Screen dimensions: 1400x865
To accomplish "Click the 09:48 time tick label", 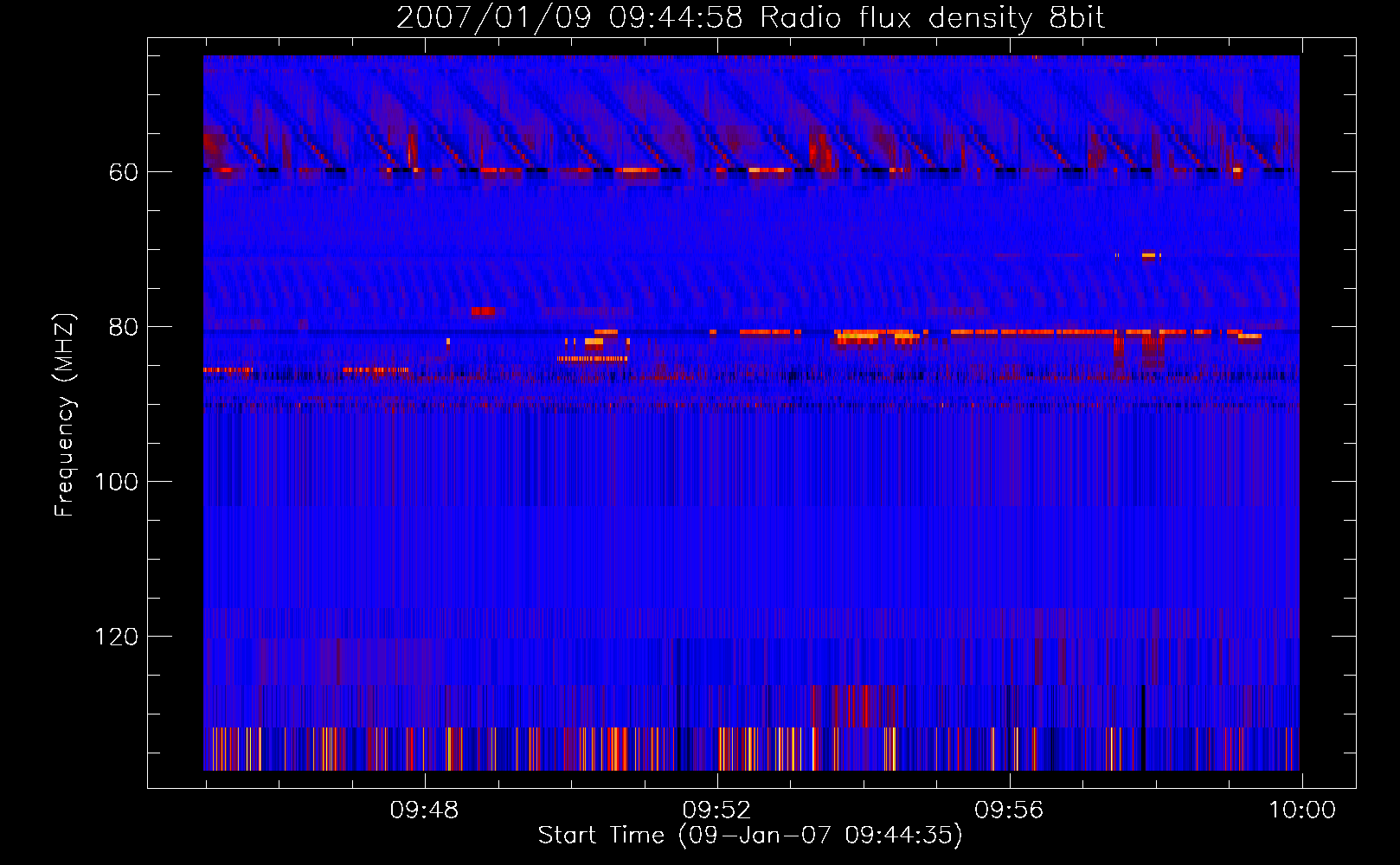I will coord(424,811).
